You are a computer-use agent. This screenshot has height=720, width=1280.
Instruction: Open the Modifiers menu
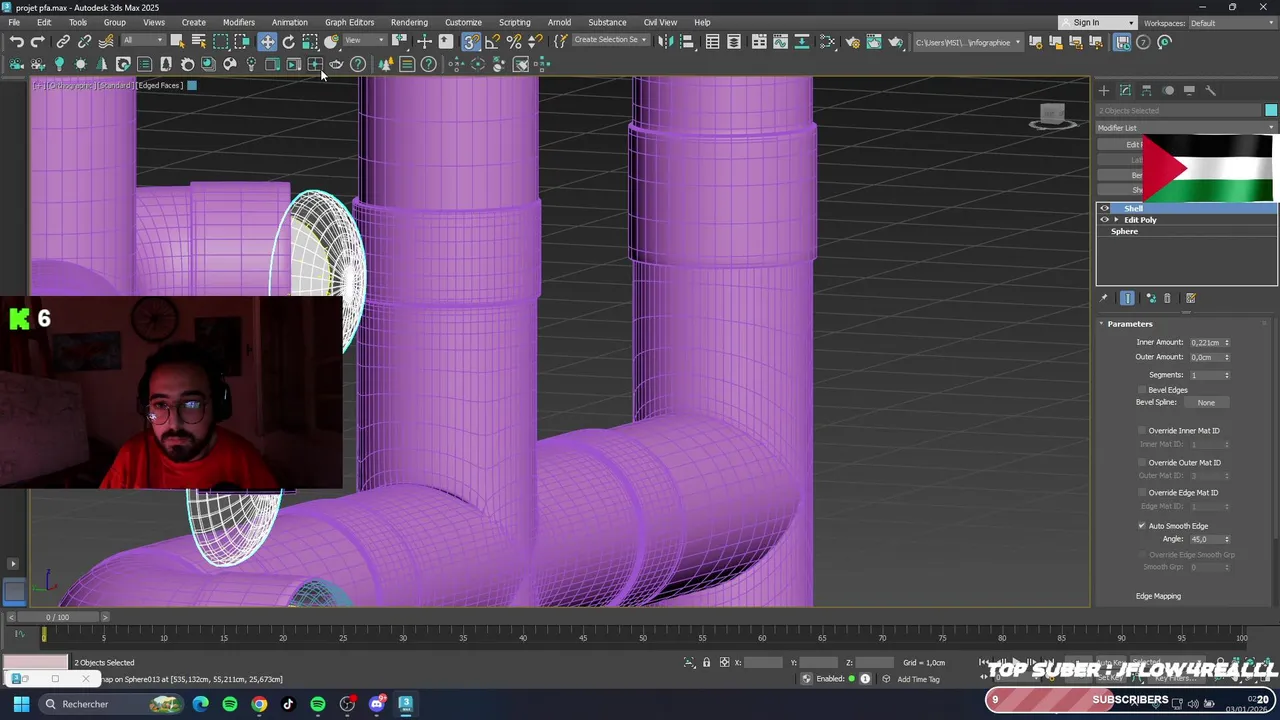tap(238, 22)
